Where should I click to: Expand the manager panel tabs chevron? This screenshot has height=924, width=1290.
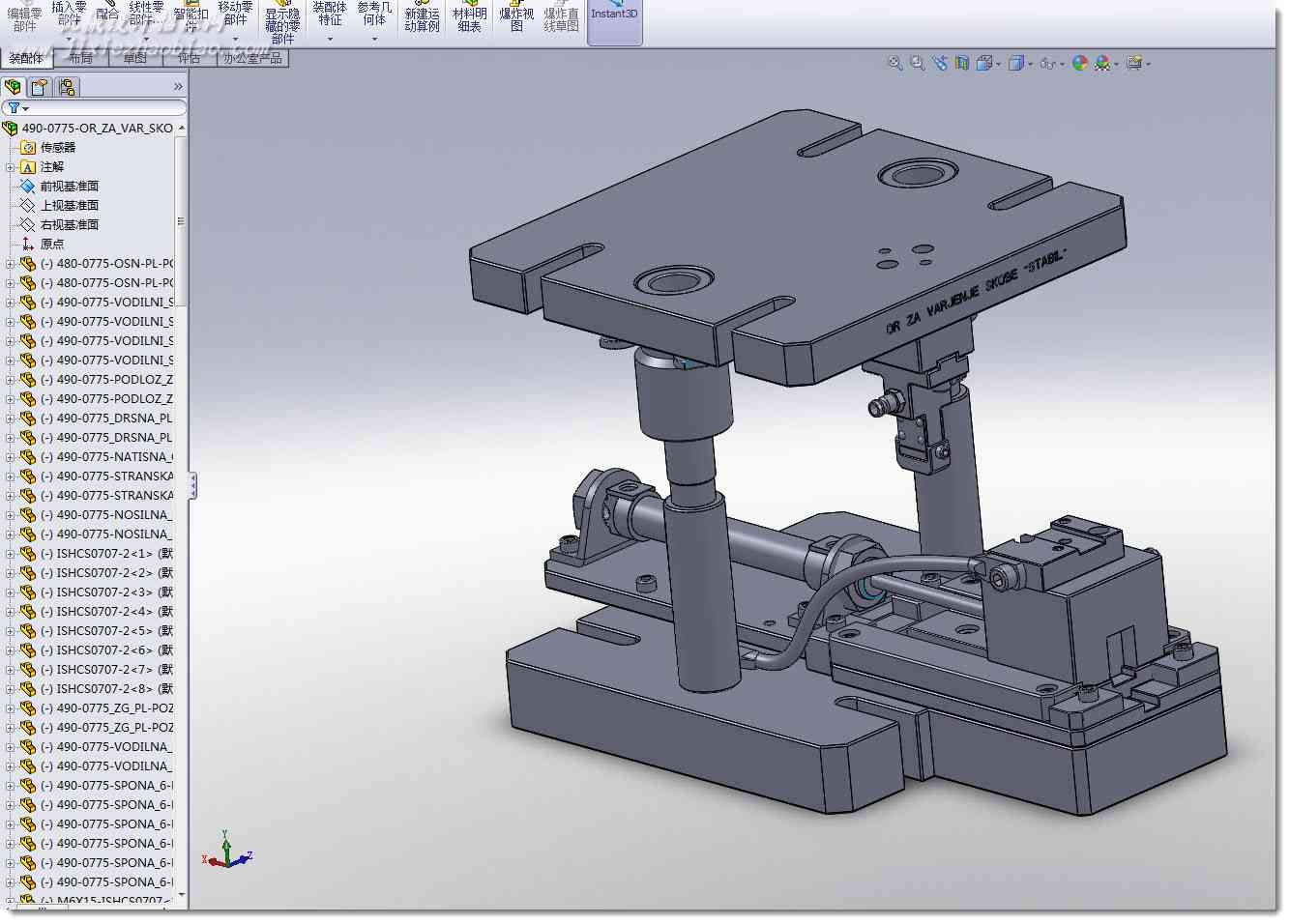(x=178, y=87)
